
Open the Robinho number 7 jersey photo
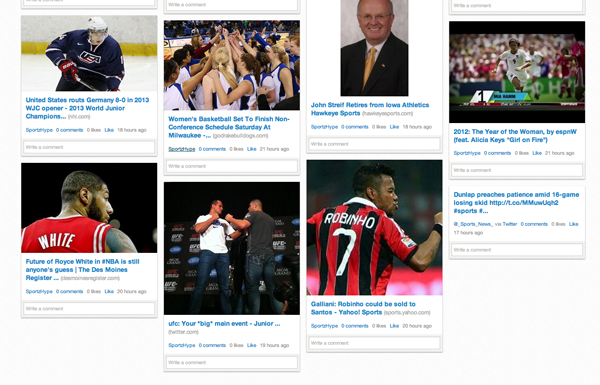click(x=374, y=228)
